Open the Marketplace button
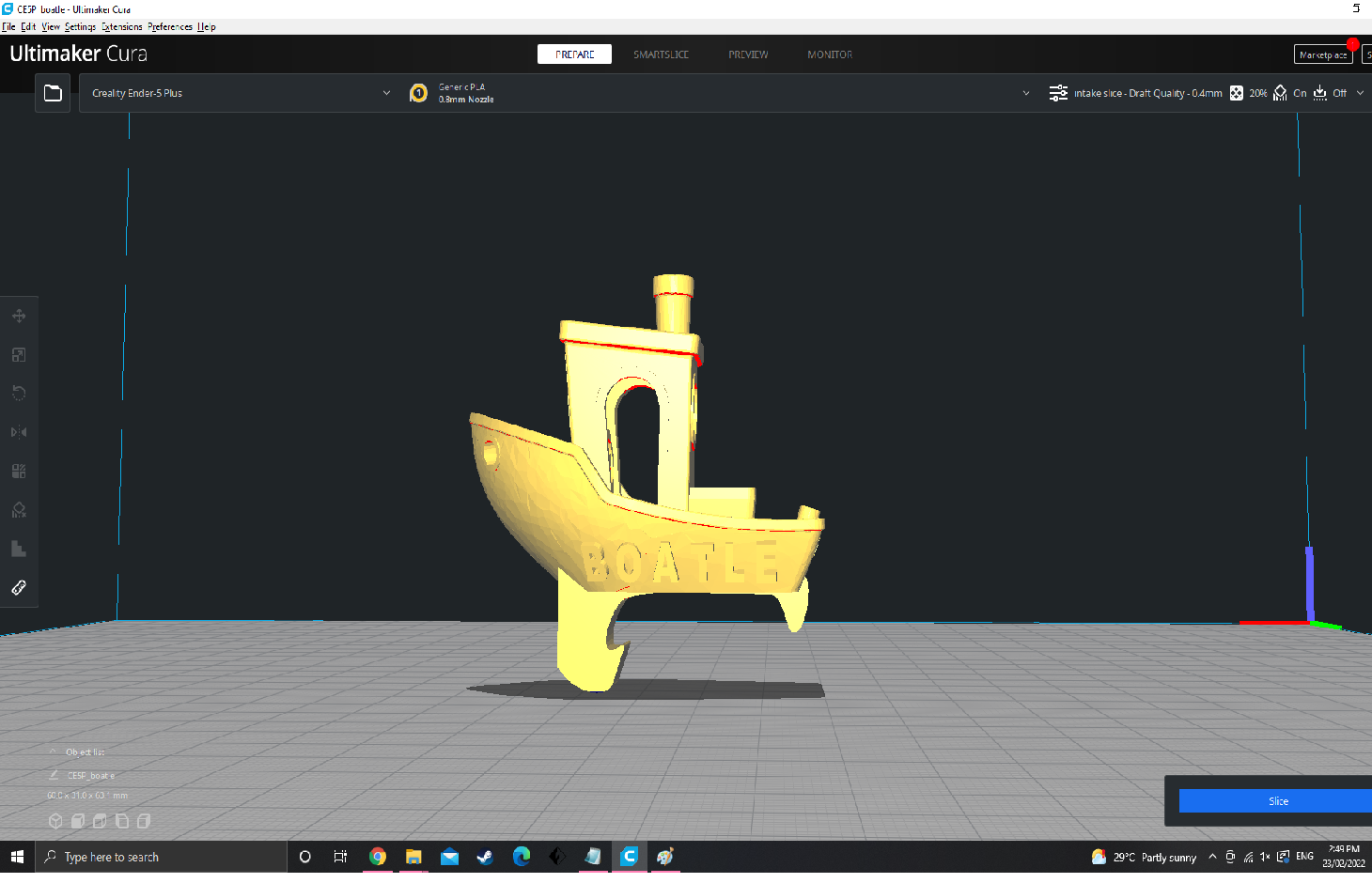The width and height of the screenshot is (1372, 883). 1322,54
